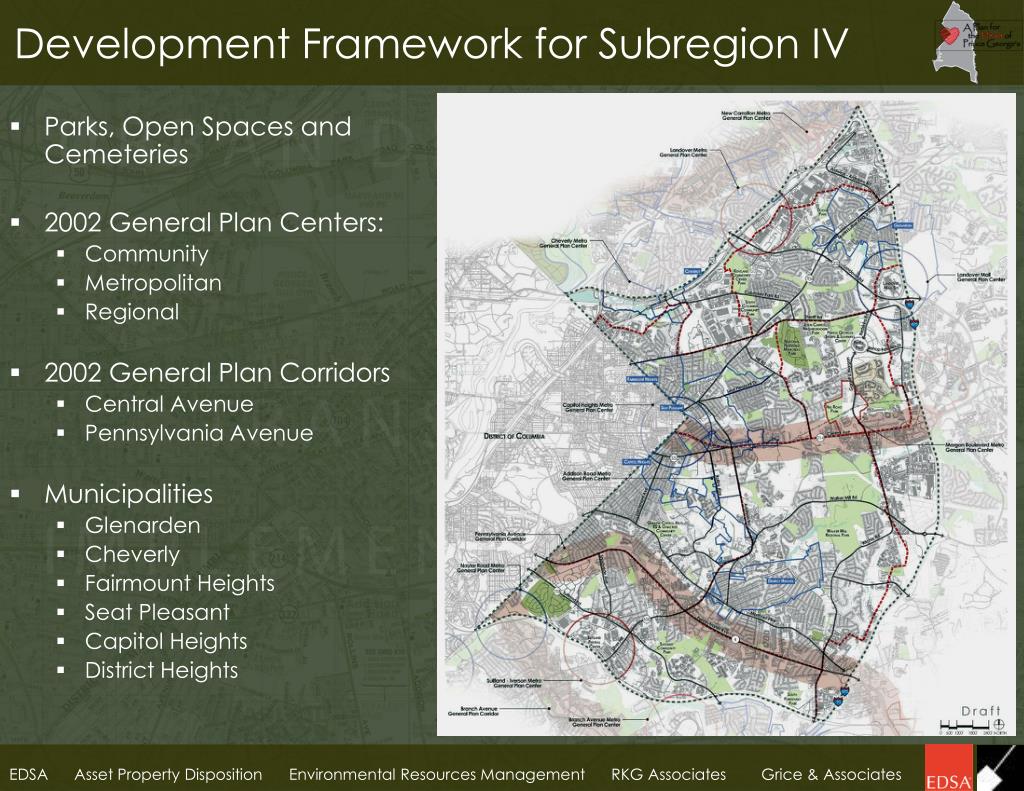The height and width of the screenshot is (791, 1024).
Task: Click RKG Associates in the footer
Action: 669,775
